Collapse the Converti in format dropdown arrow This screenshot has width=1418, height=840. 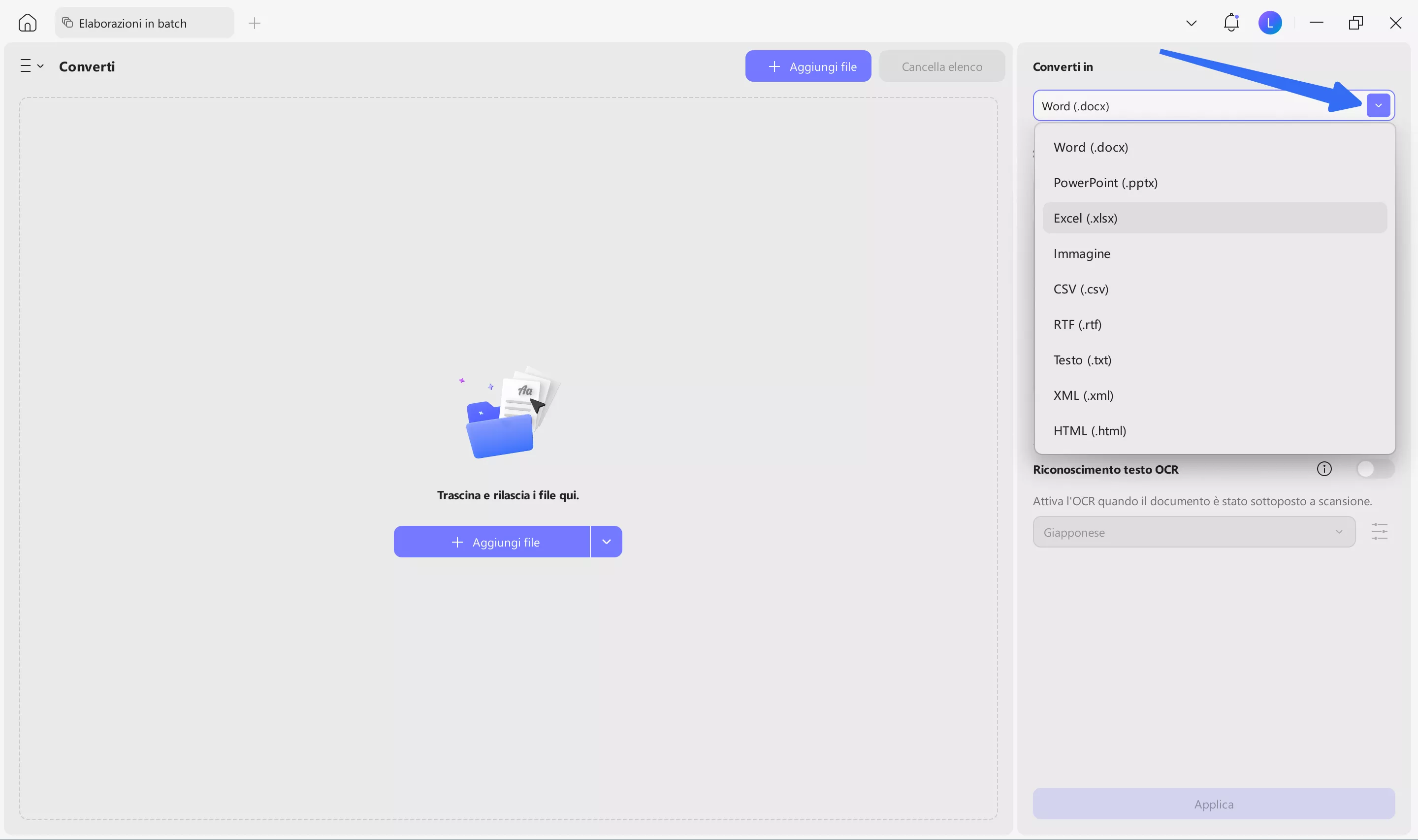pyautogui.click(x=1378, y=105)
